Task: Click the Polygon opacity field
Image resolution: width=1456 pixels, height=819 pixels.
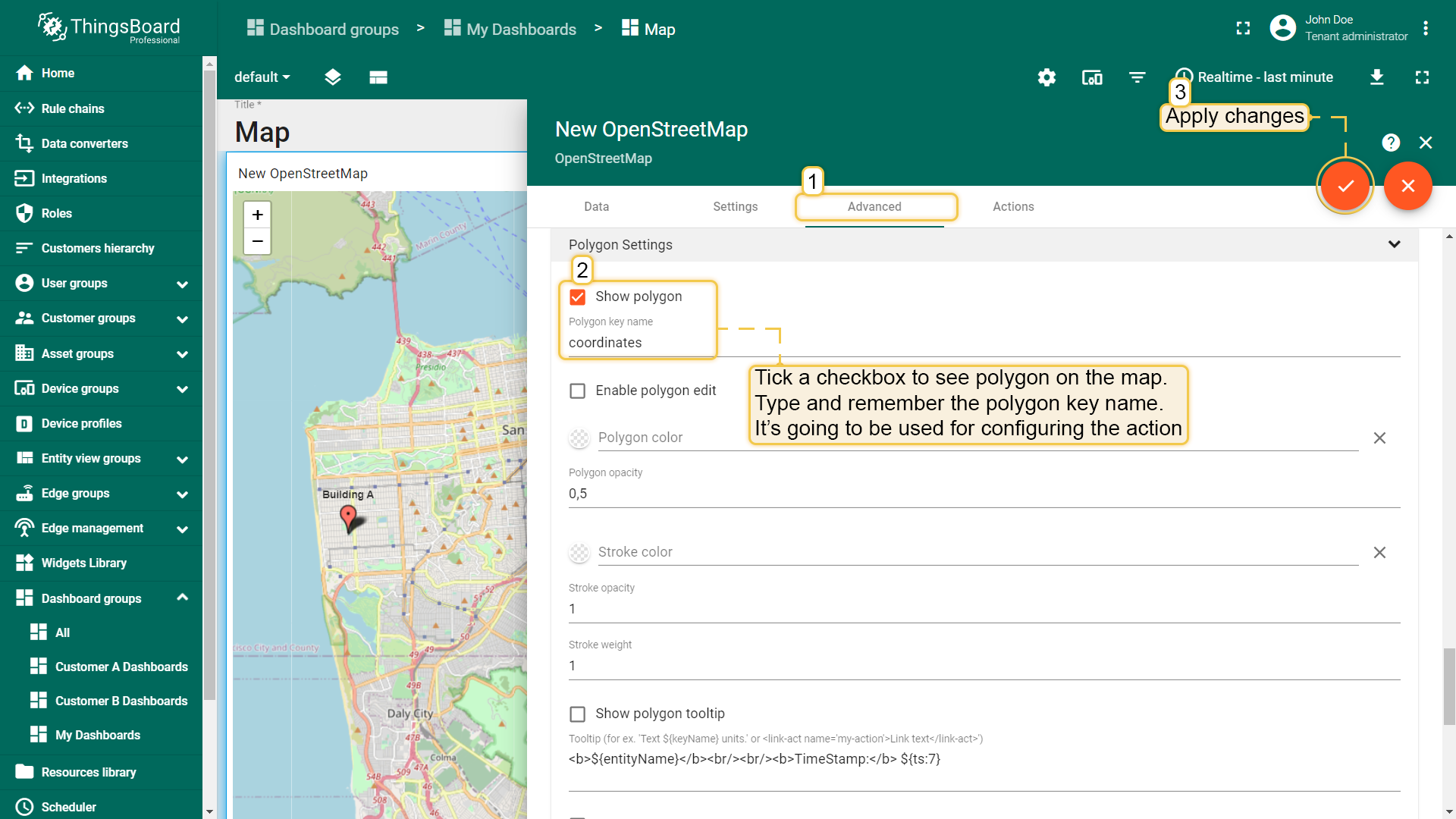Action: pyautogui.click(x=984, y=494)
